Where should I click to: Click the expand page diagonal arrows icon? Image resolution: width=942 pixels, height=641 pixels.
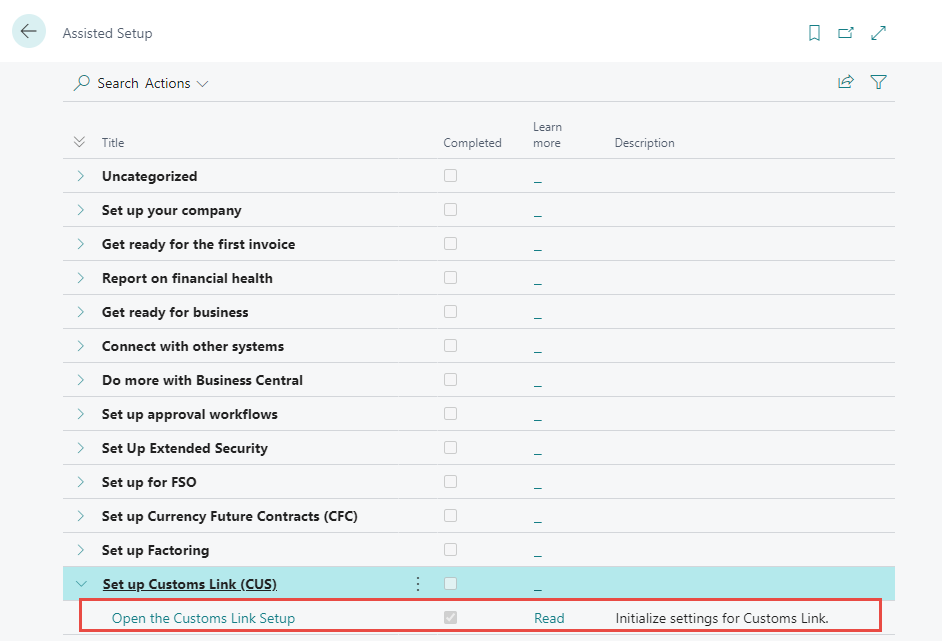[878, 33]
